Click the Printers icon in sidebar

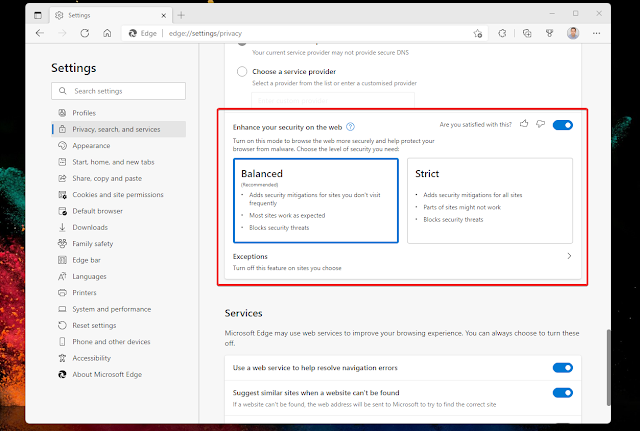tap(62, 293)
